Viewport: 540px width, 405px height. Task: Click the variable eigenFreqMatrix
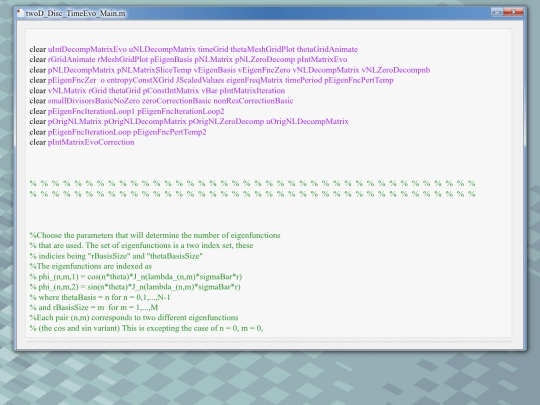255,80
